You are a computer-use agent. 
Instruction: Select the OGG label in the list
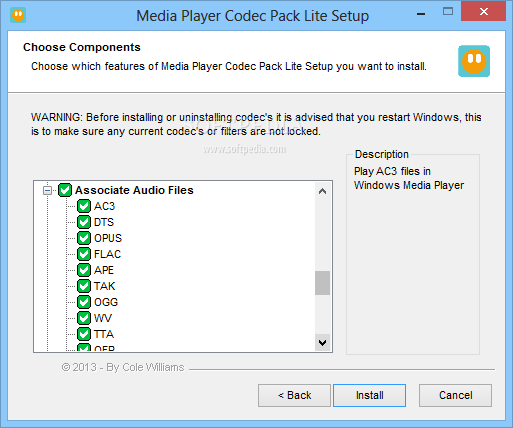(x=106, y=302)
